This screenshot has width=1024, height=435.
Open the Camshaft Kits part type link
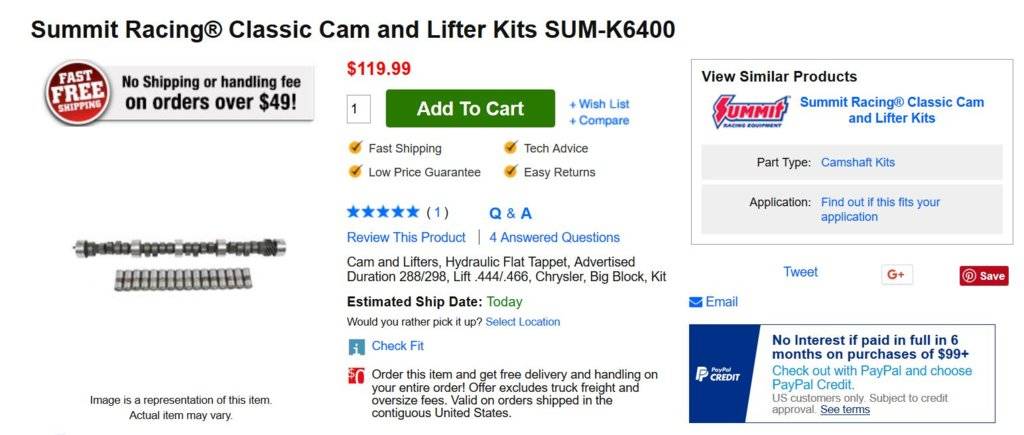[858, 162]
